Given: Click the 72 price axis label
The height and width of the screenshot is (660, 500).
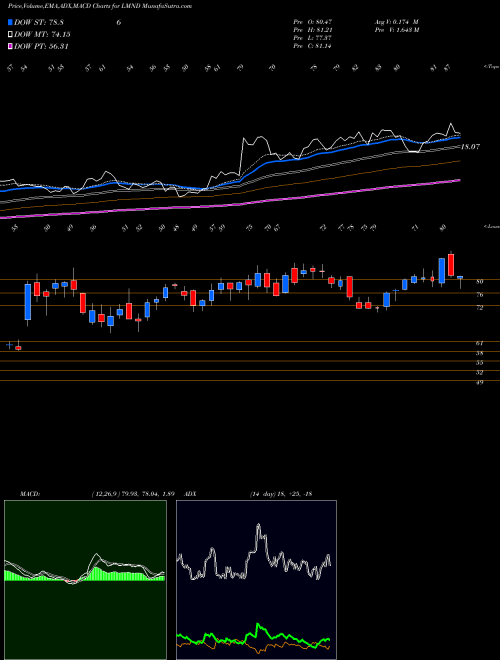Looking at the screenshot, I should coord(479,308).
